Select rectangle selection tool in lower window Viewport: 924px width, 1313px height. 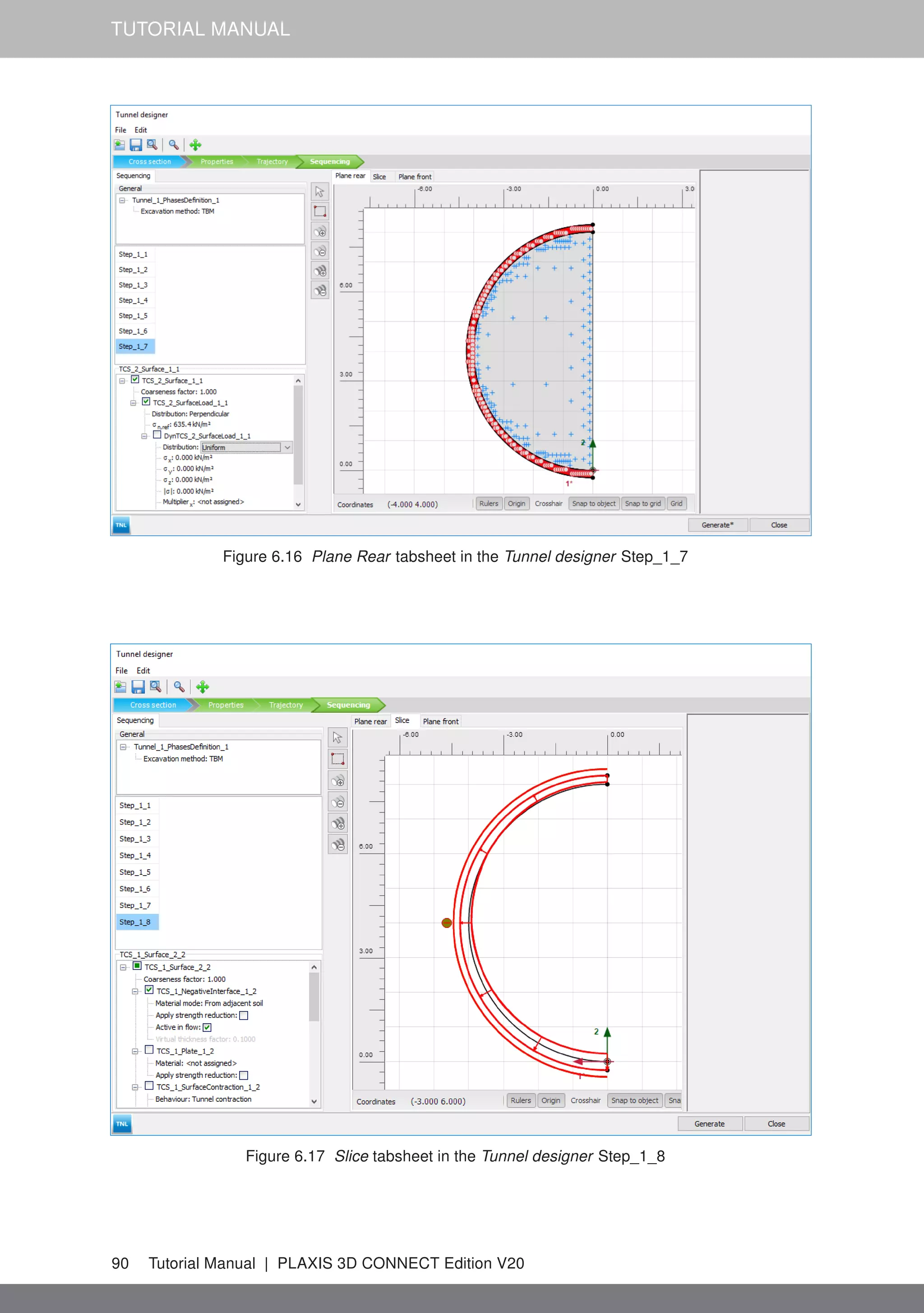coord(337,759)
